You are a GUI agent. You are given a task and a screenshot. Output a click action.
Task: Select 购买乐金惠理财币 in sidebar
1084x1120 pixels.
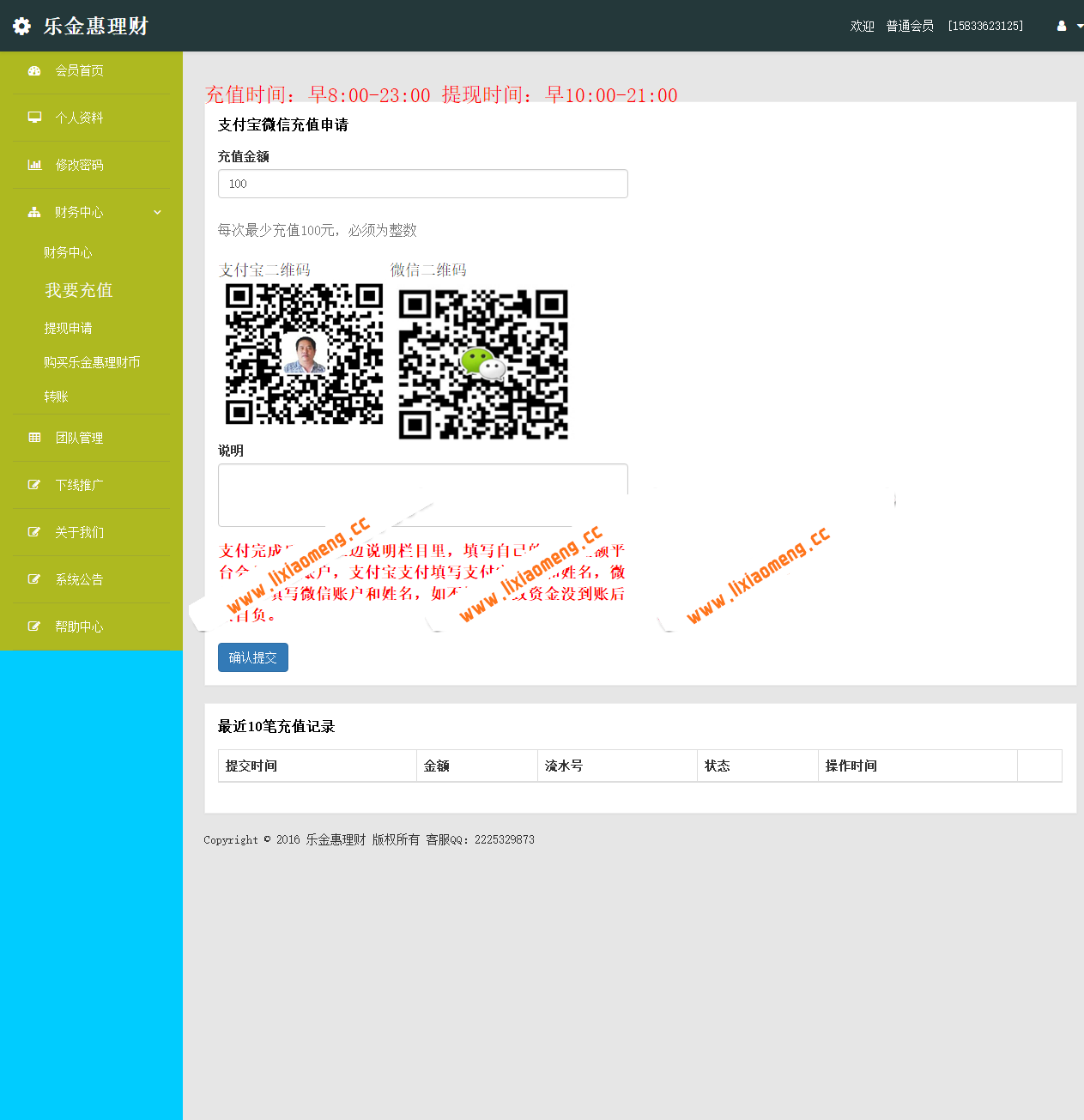[92, 362]
